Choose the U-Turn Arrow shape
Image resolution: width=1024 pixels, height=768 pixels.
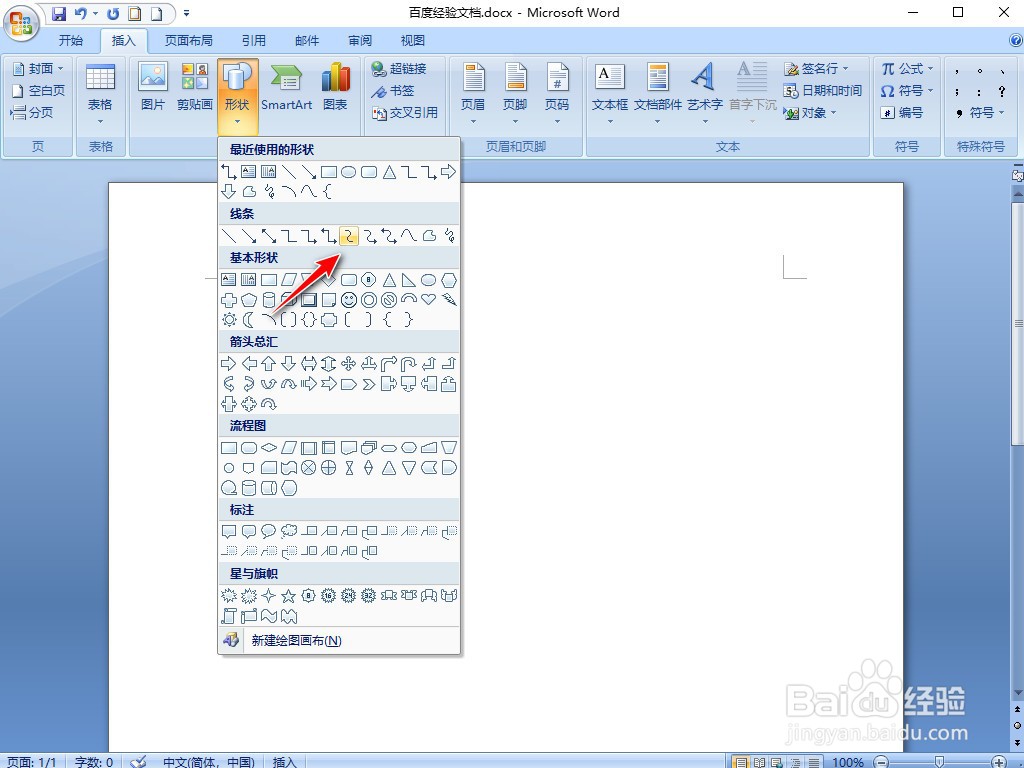(409, 364)
